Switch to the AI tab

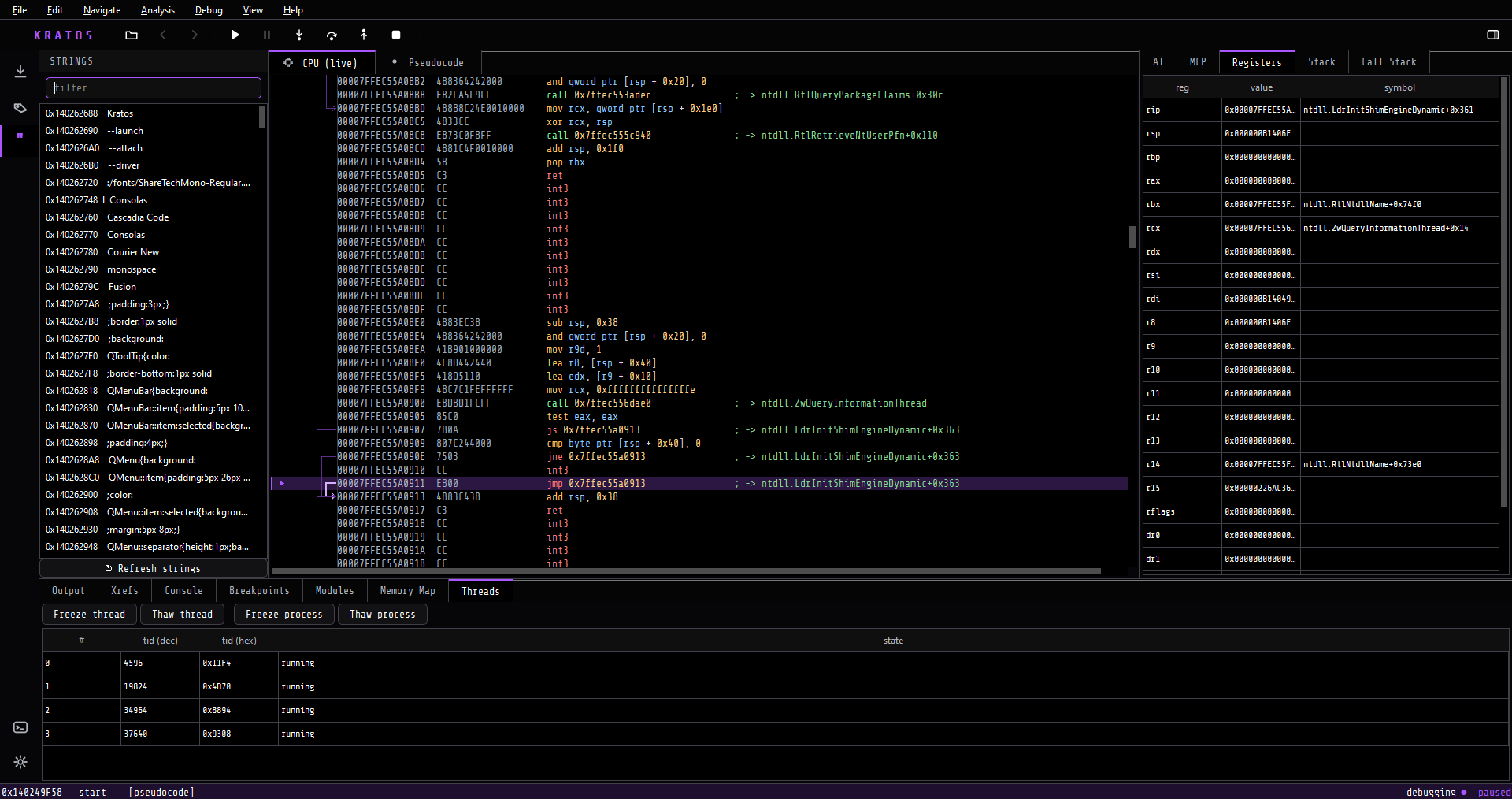(1158, 62)
